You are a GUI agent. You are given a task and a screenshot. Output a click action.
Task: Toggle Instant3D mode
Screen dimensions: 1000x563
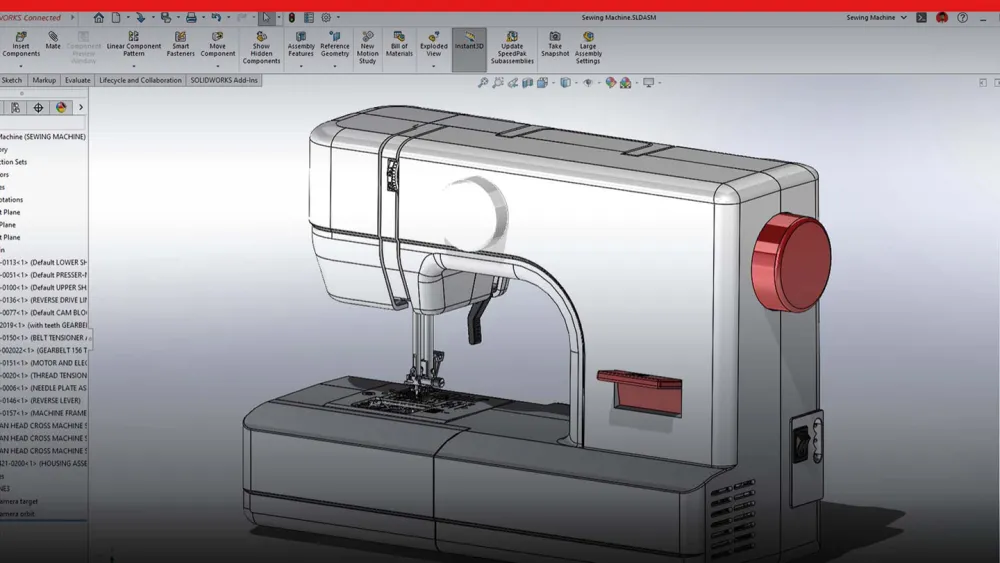tap(469, 49)
